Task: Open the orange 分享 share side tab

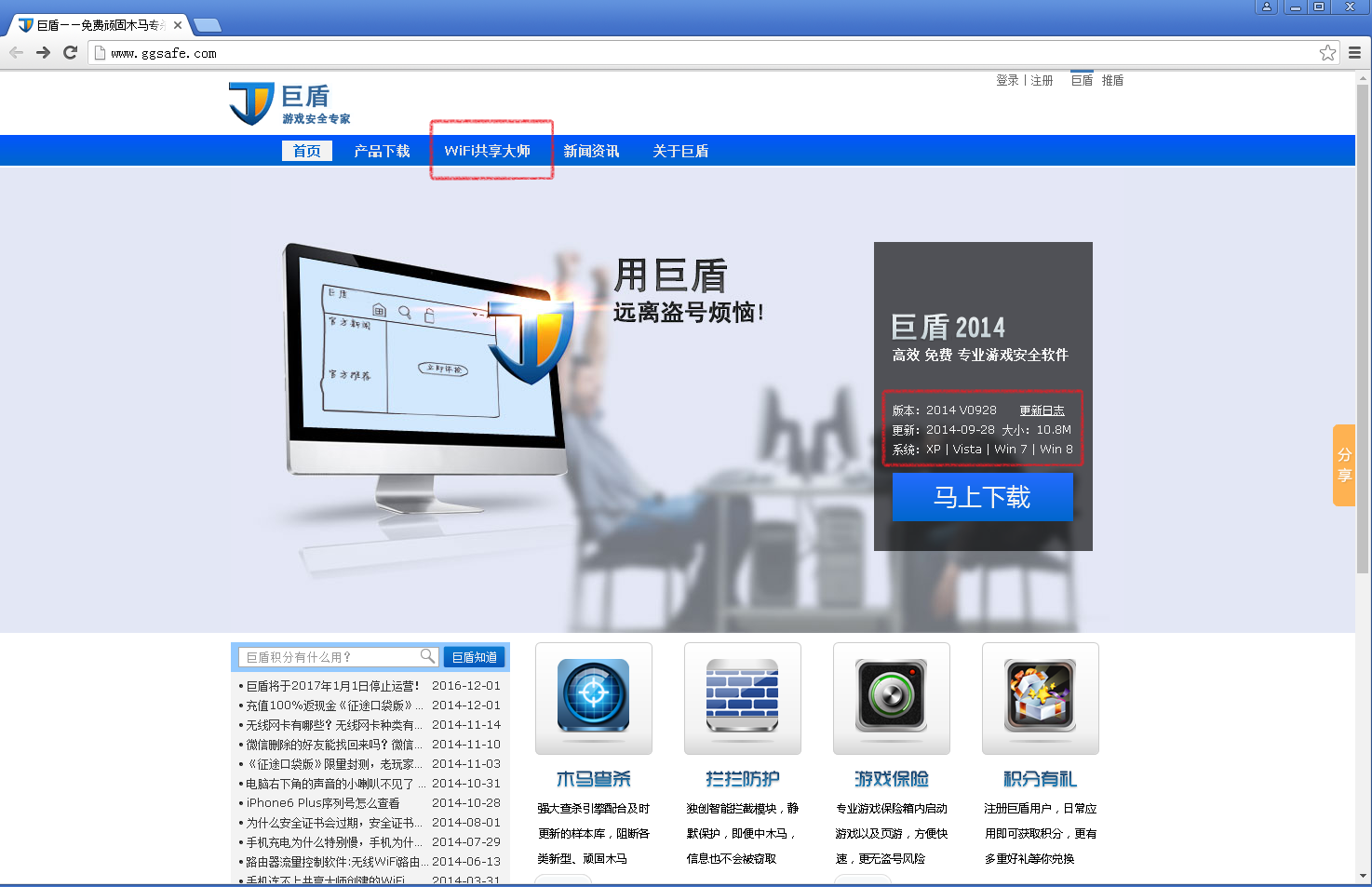Action: (1343, 464)
